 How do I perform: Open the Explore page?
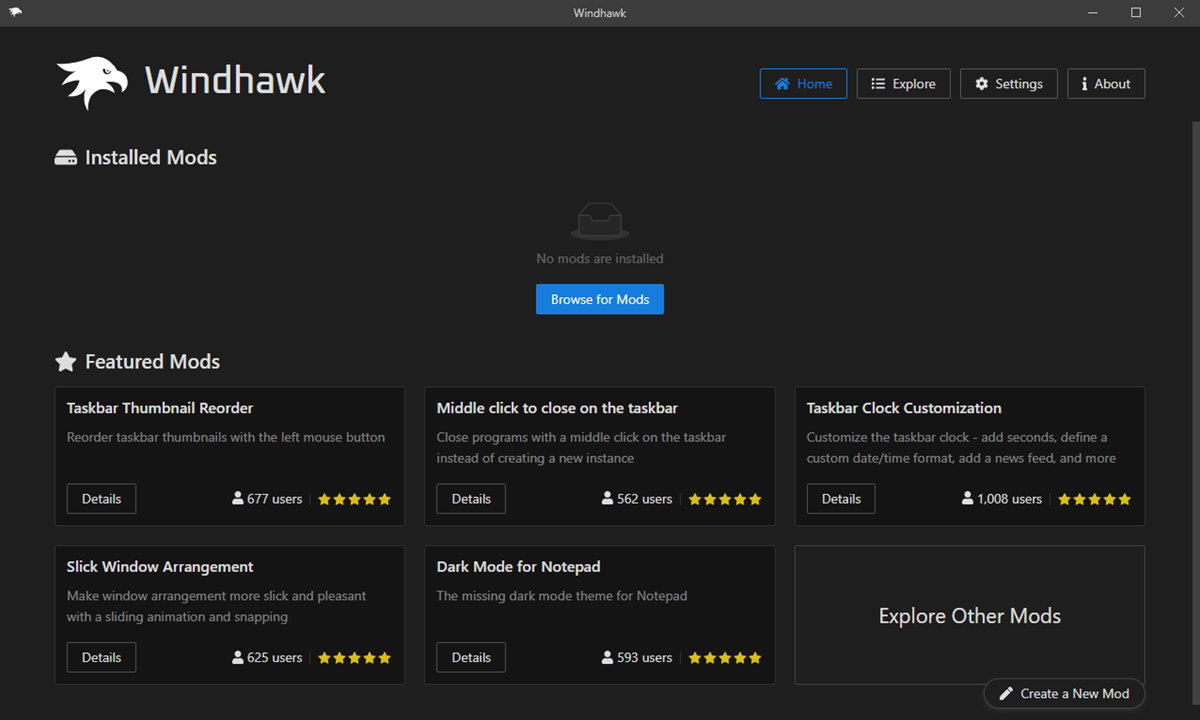(903, 83)
